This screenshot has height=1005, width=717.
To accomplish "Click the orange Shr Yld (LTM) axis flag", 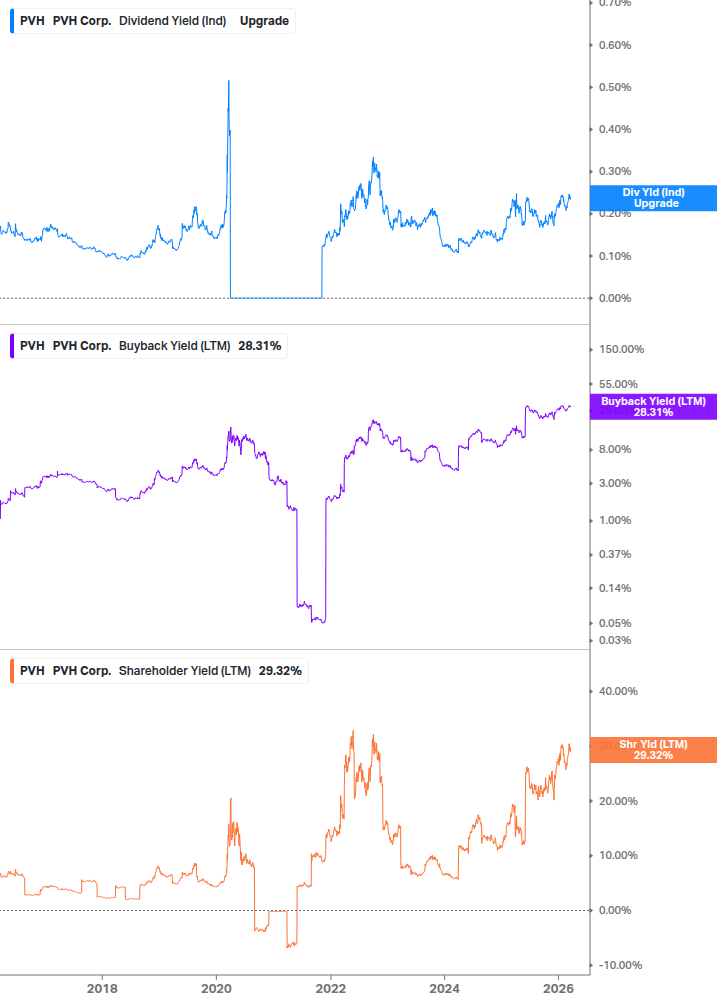I will point(653,749).
